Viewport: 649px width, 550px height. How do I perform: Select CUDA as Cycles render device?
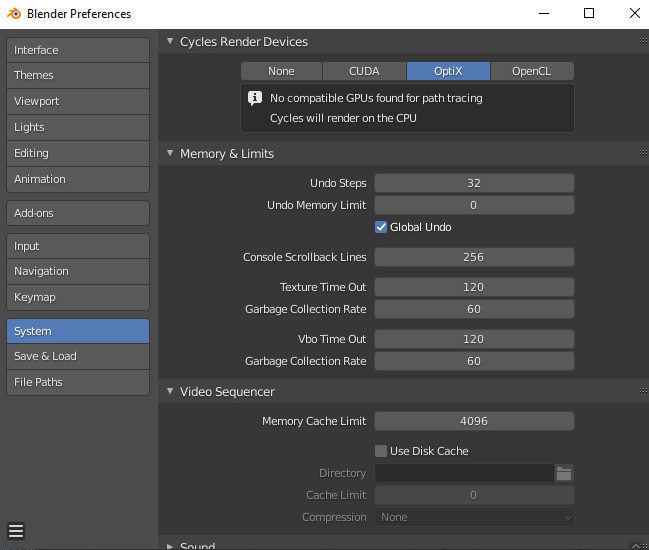click(x=364, y=71)
